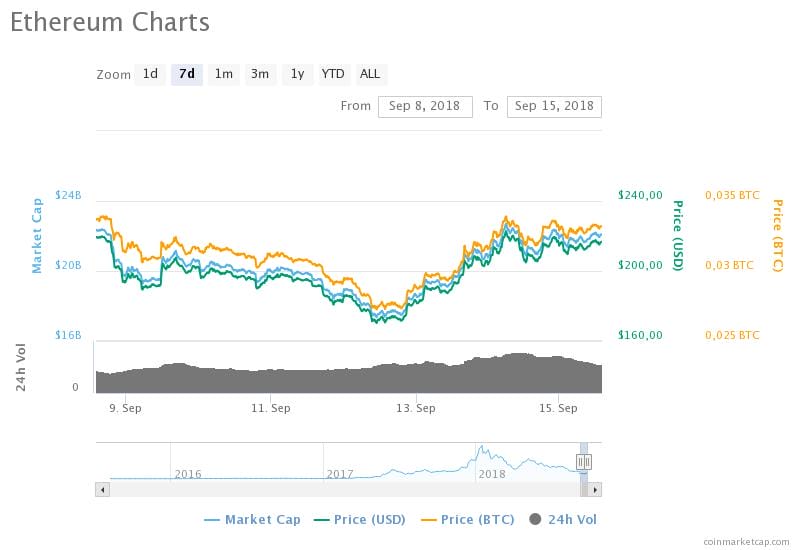Click the Ethereum Charts heading
The width and height of the screenshot is (800, 550).
[110, 23]
